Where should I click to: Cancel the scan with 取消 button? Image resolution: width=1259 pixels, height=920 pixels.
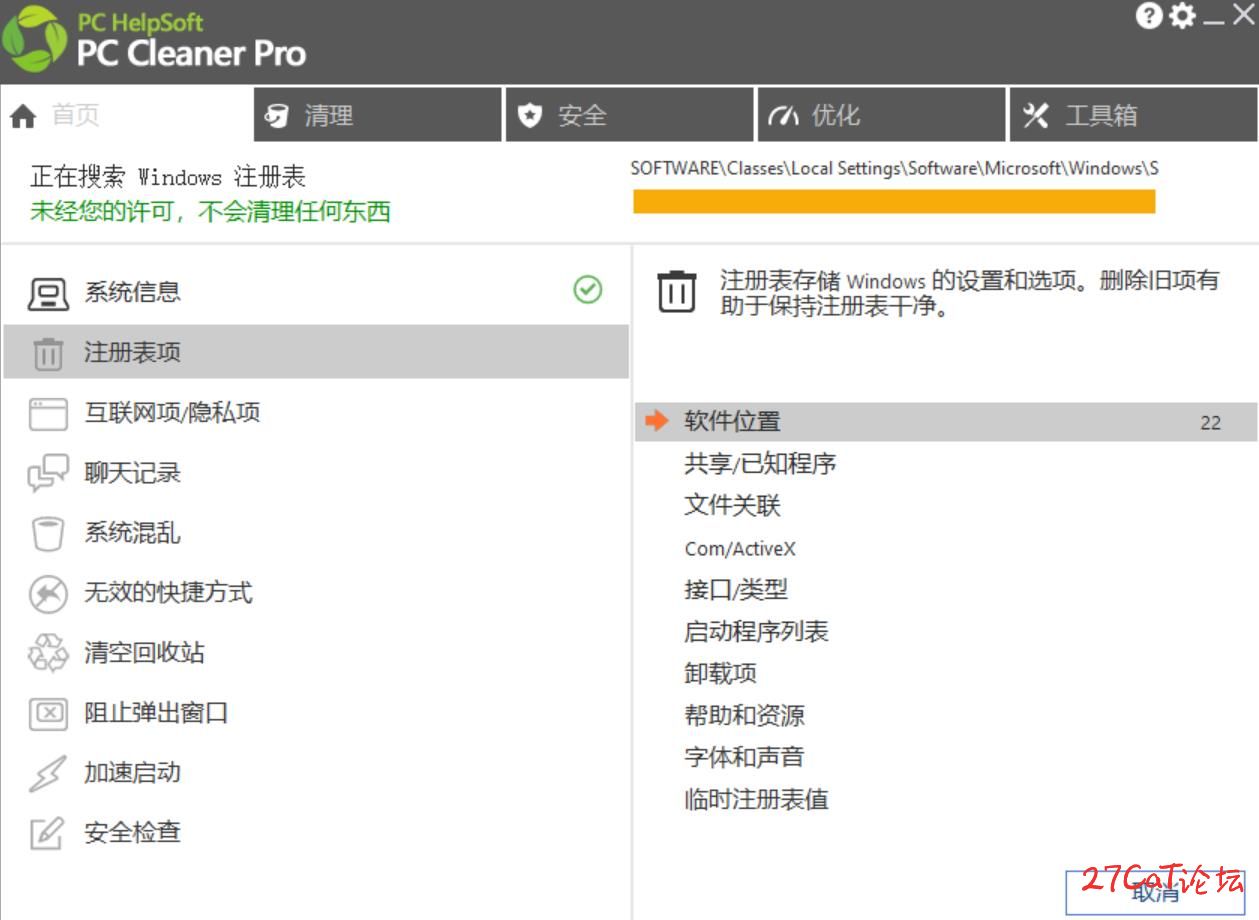click(x=1157, y=892)
